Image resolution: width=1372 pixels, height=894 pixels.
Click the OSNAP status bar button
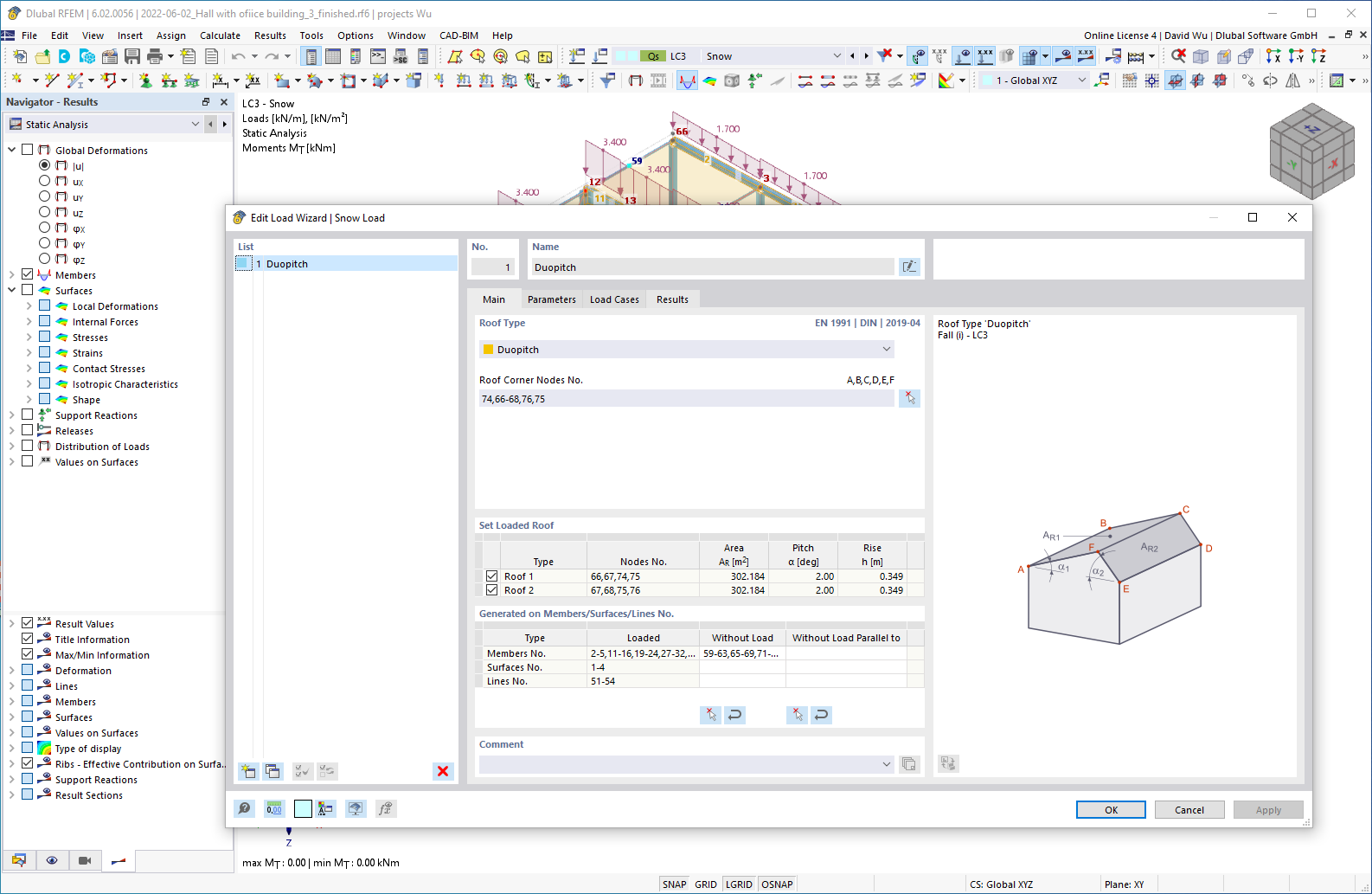[777, 884]
